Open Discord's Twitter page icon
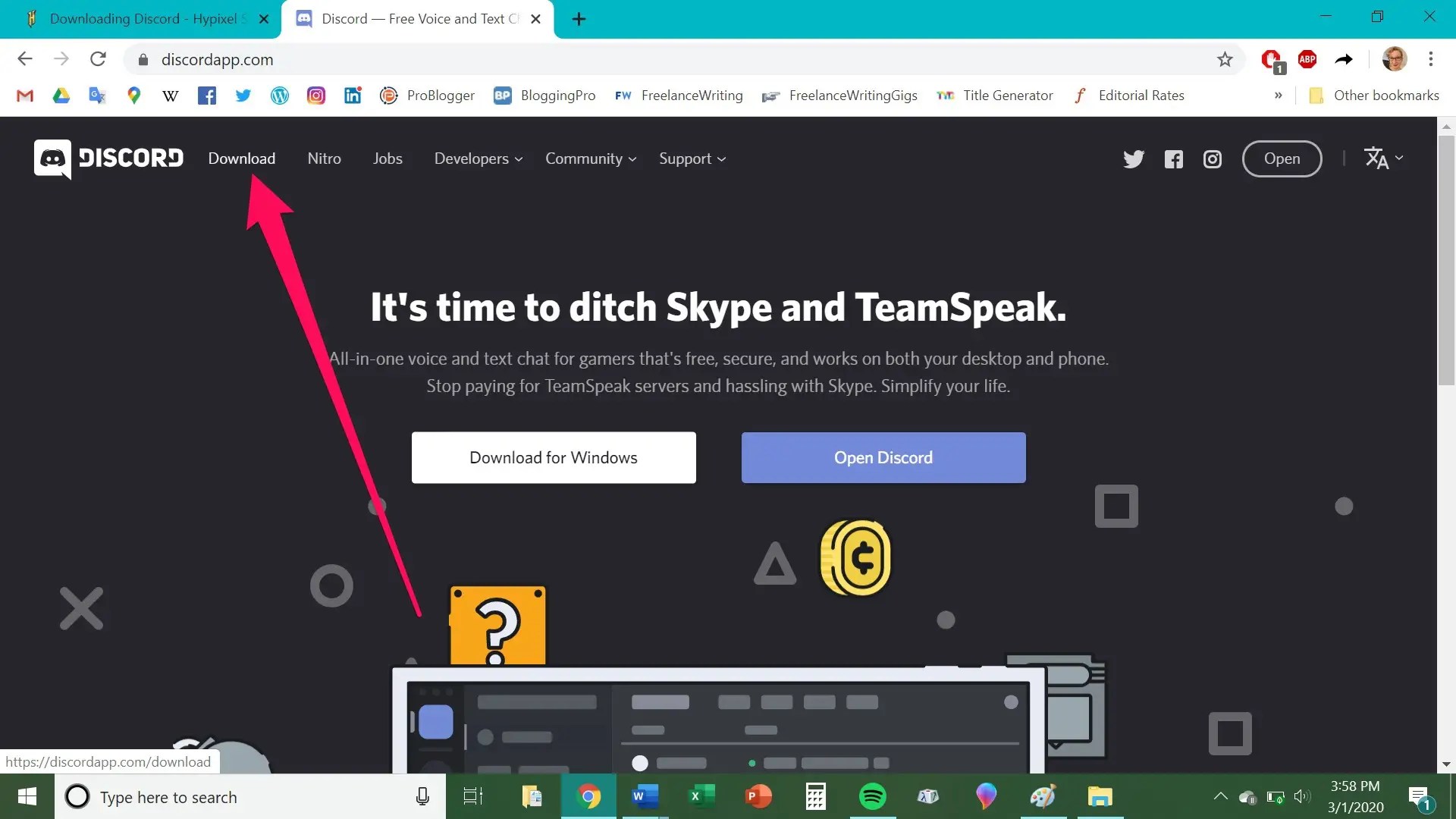Viewport: 1456px width, 819px height. 1133,159
